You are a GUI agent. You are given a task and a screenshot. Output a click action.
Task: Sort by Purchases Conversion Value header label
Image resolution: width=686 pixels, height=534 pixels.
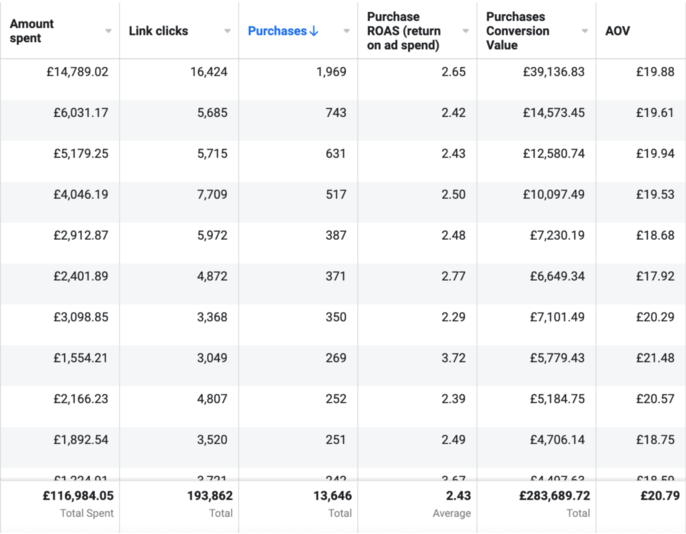(516, 31)
